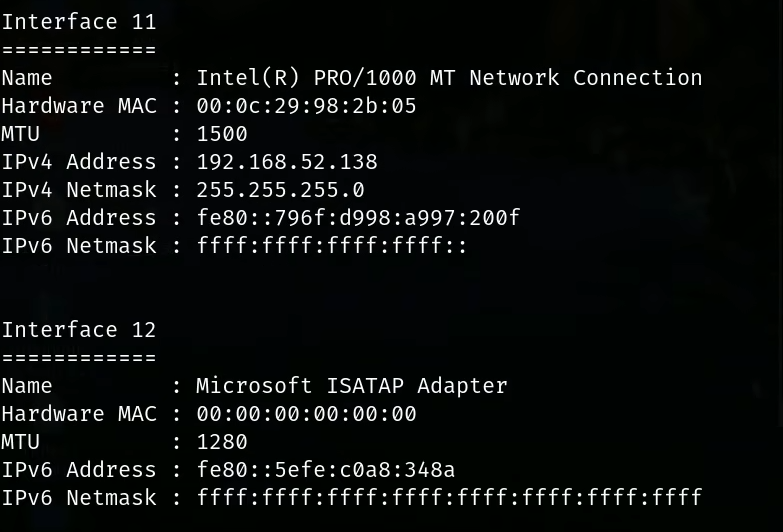Click the Microsoft ISATAP Adapter name

coord(352,386)
